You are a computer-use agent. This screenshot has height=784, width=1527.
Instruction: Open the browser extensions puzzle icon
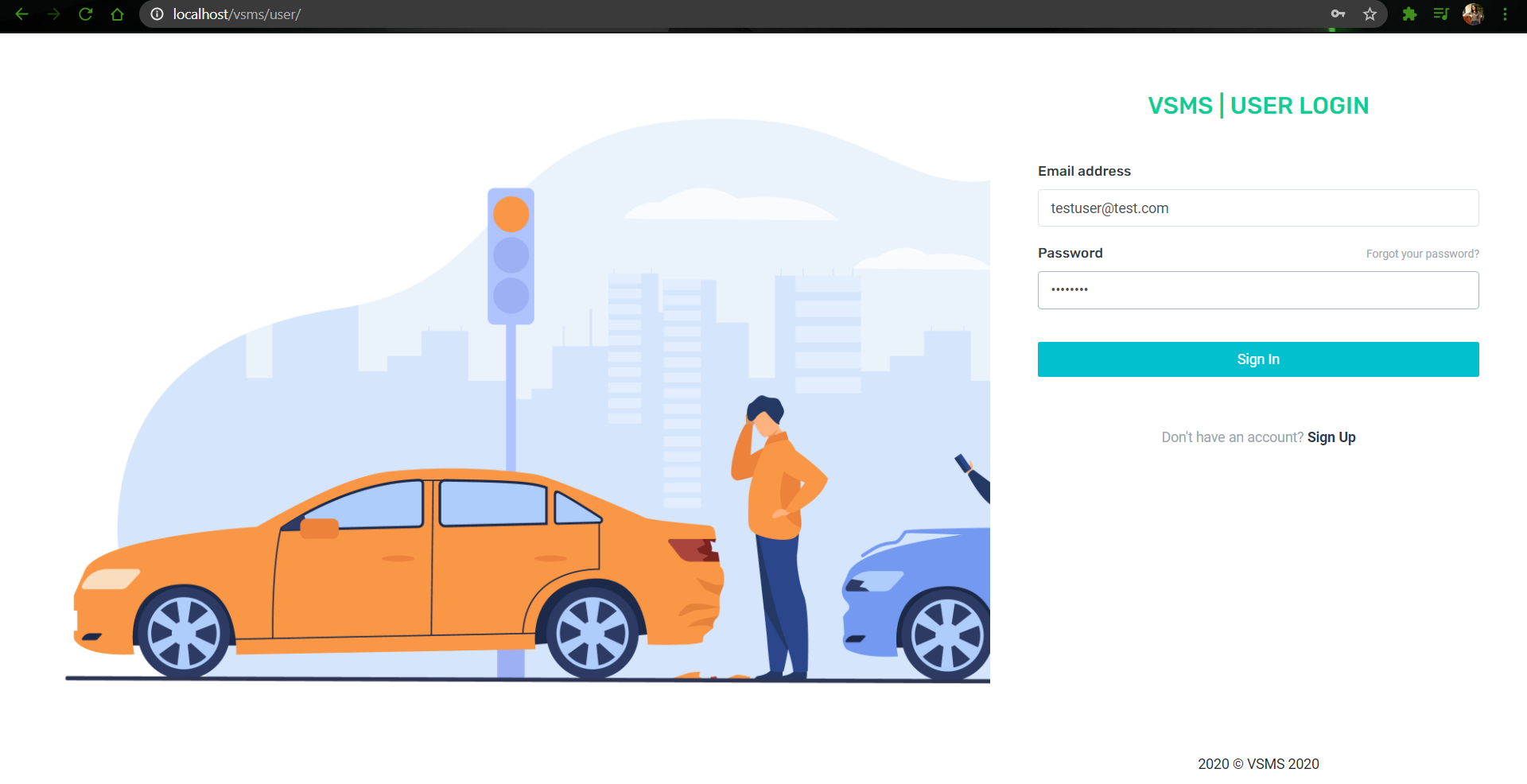click(x=1409, y=14)
